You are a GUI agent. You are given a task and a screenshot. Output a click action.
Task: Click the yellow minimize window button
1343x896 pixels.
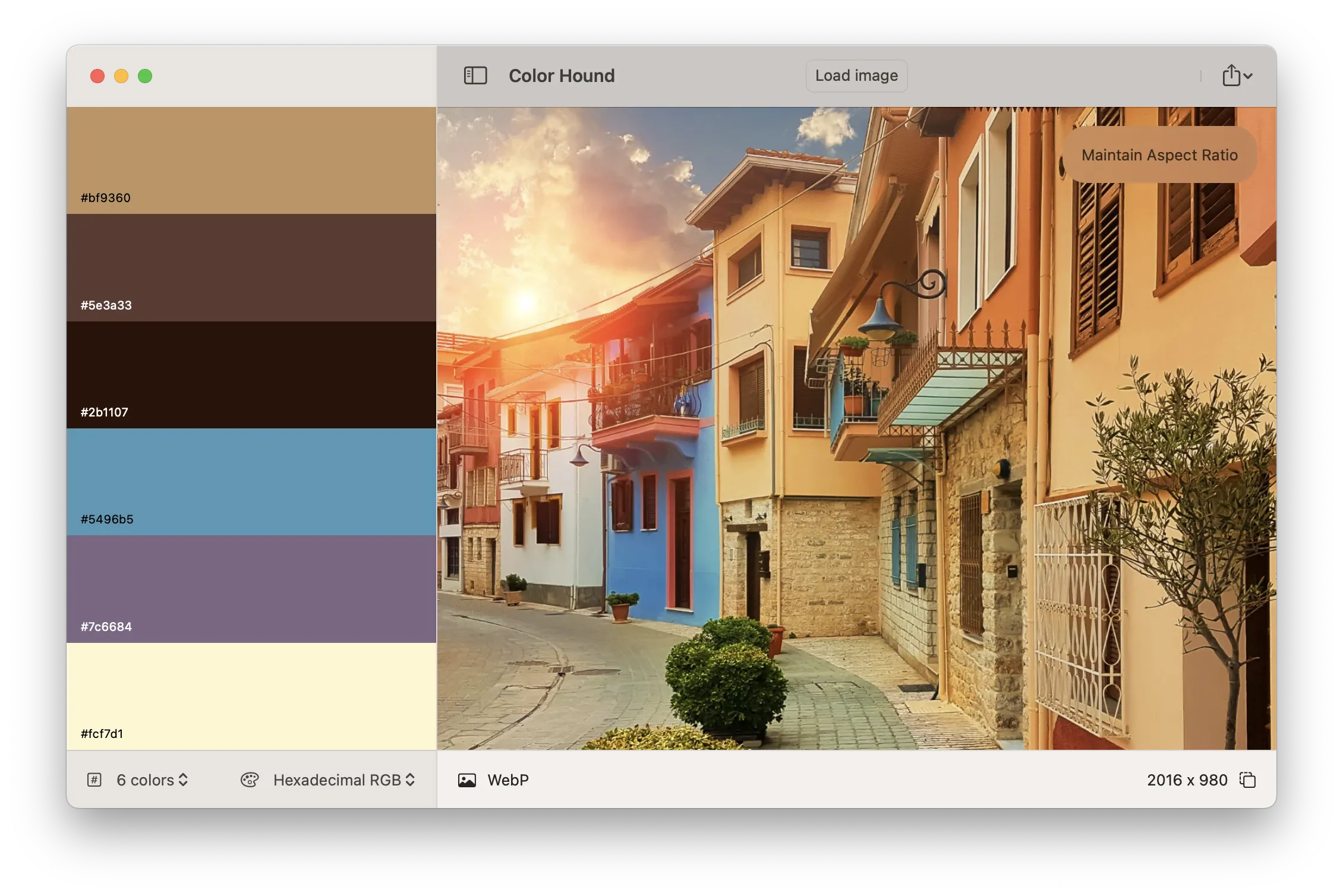point(121,76)
